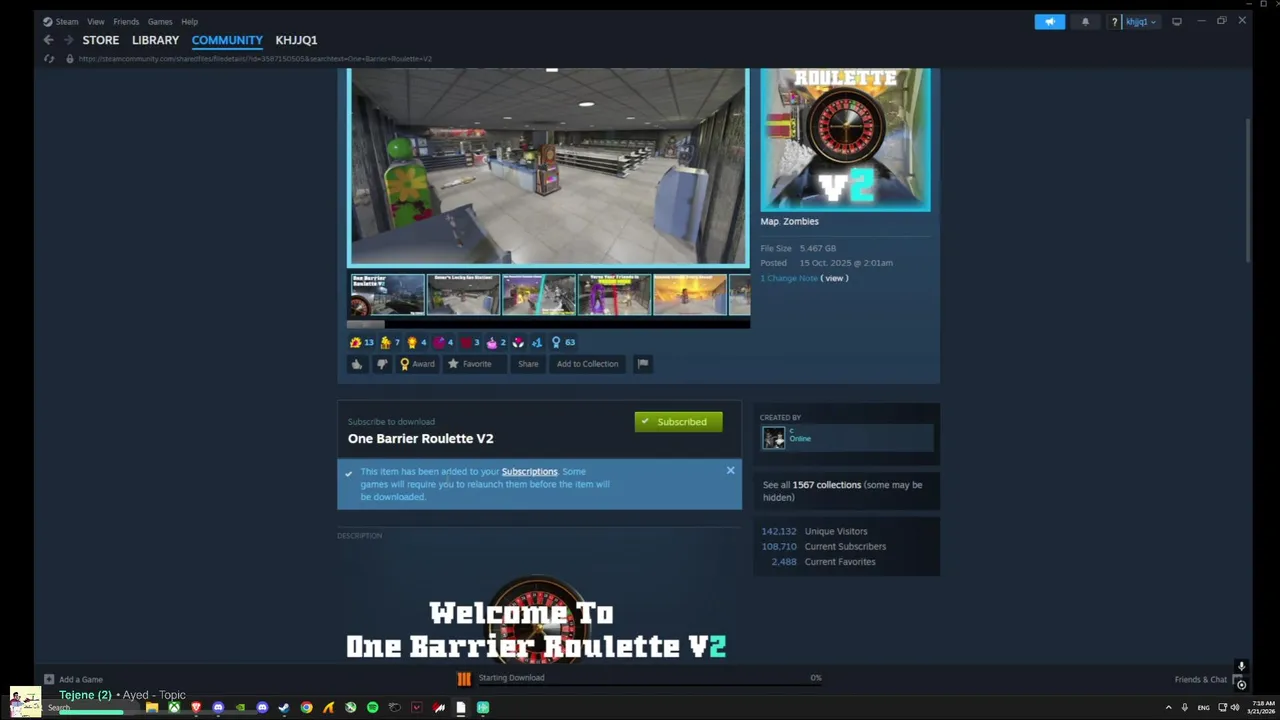Click the thumbs down rate button
The image size is (1280, 720).
[x=381, y=364]
